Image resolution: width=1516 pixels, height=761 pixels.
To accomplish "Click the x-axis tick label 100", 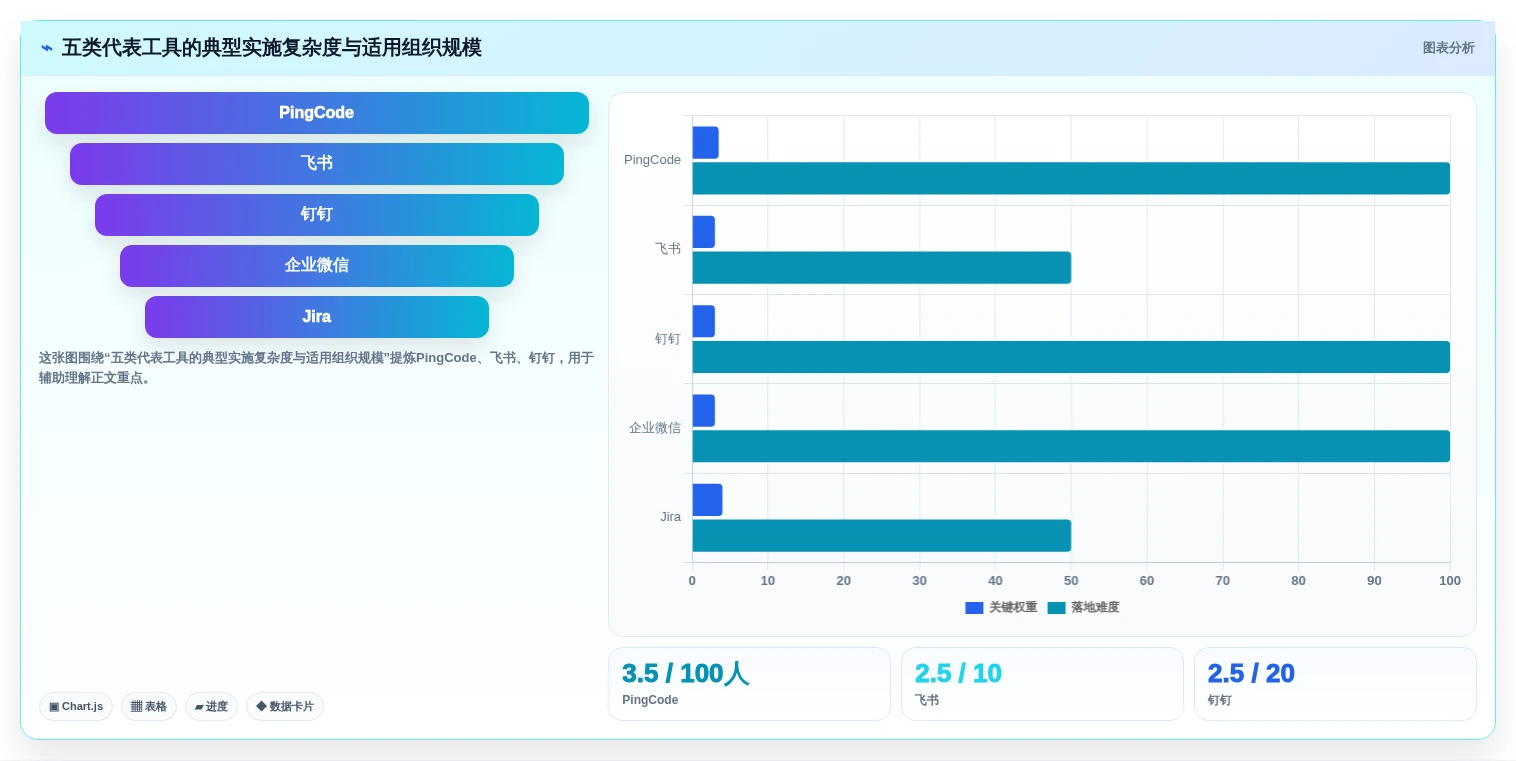I will pos(1450,581).
